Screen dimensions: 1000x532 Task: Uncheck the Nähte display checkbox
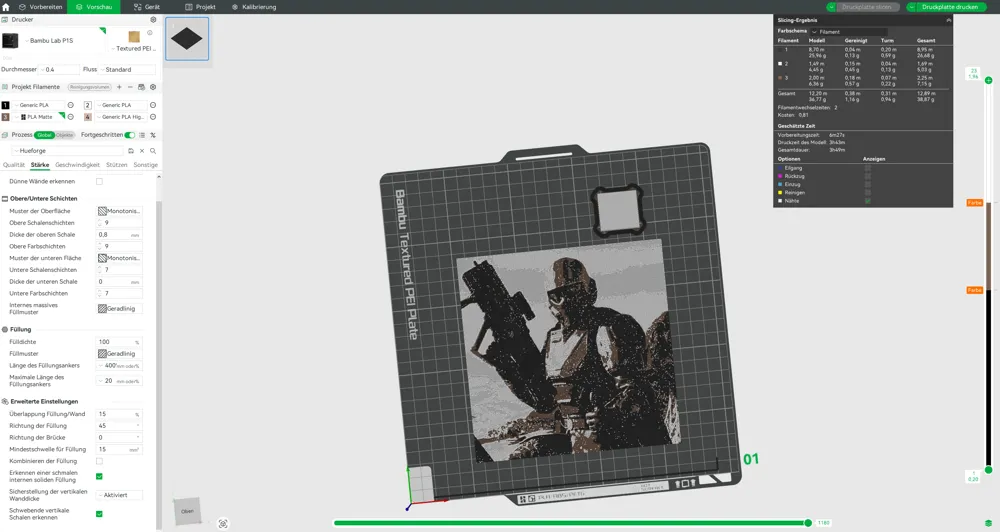pos(867,201)
